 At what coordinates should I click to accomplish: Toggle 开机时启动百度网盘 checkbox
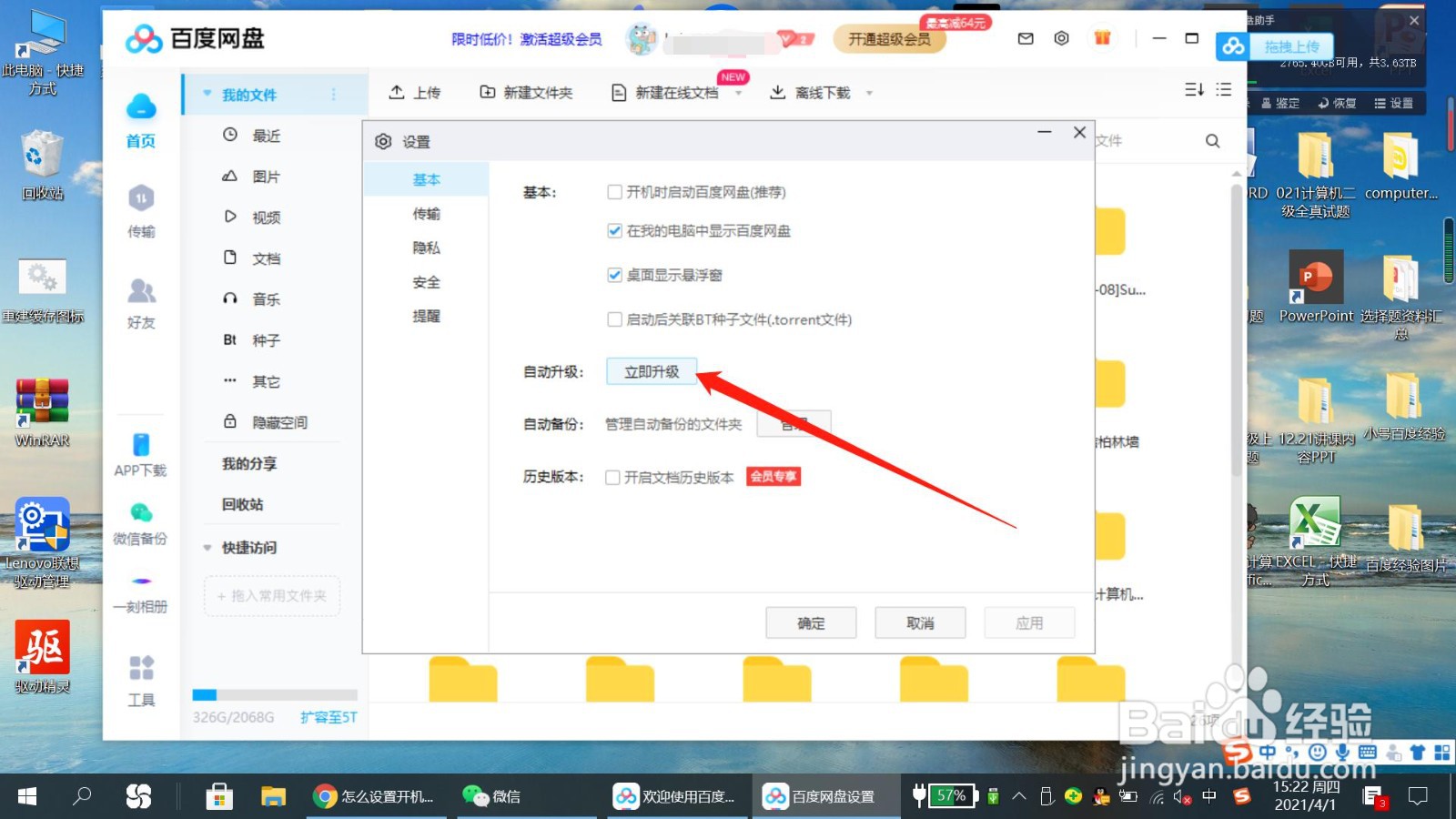pos(615,192)
